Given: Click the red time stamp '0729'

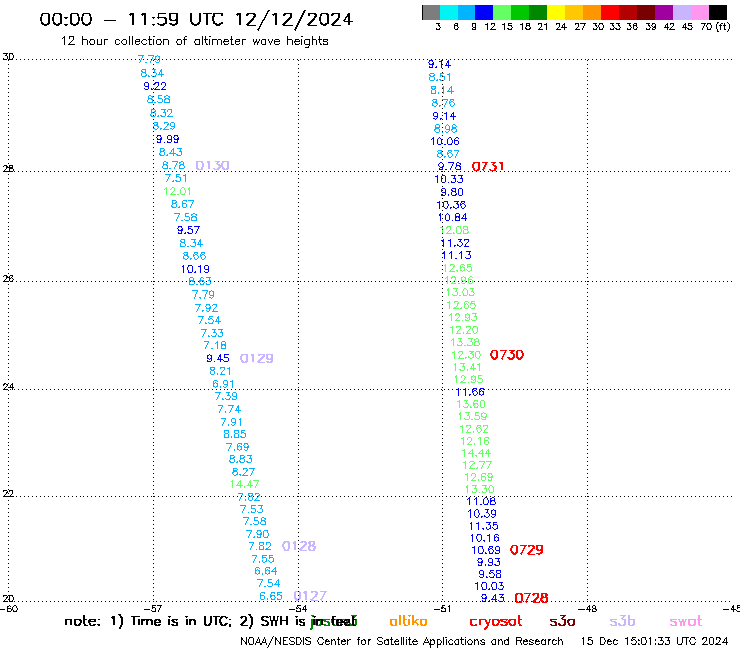Looking at the screenshot, I should [527, 550].
